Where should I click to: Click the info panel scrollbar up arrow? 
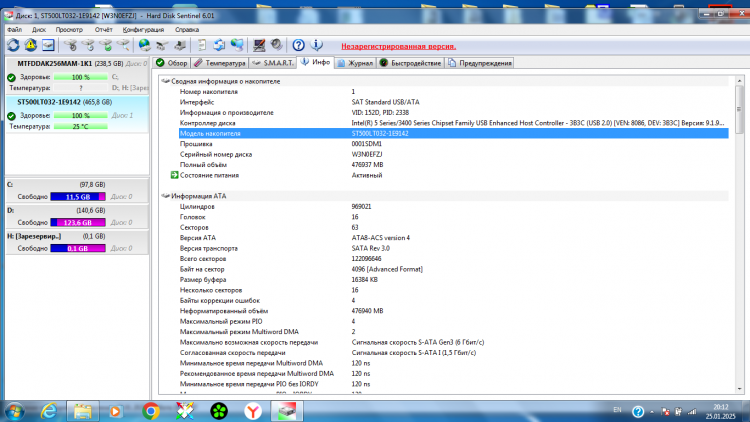coord(739,81)
